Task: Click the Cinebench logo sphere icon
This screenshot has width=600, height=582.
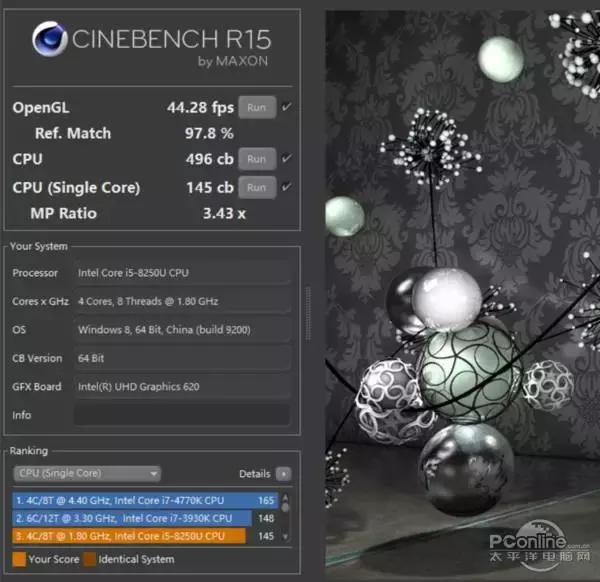Action: pyautogui.click(x=50, y=39)
